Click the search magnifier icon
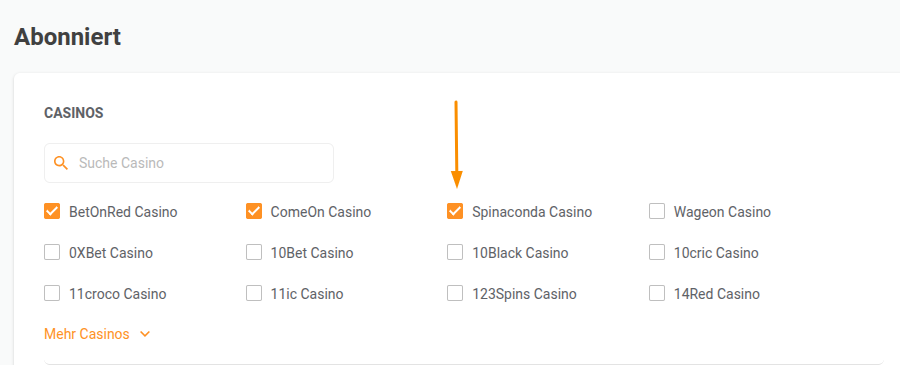This screenshot has height=365, width=900. click(x=60, y=163)
